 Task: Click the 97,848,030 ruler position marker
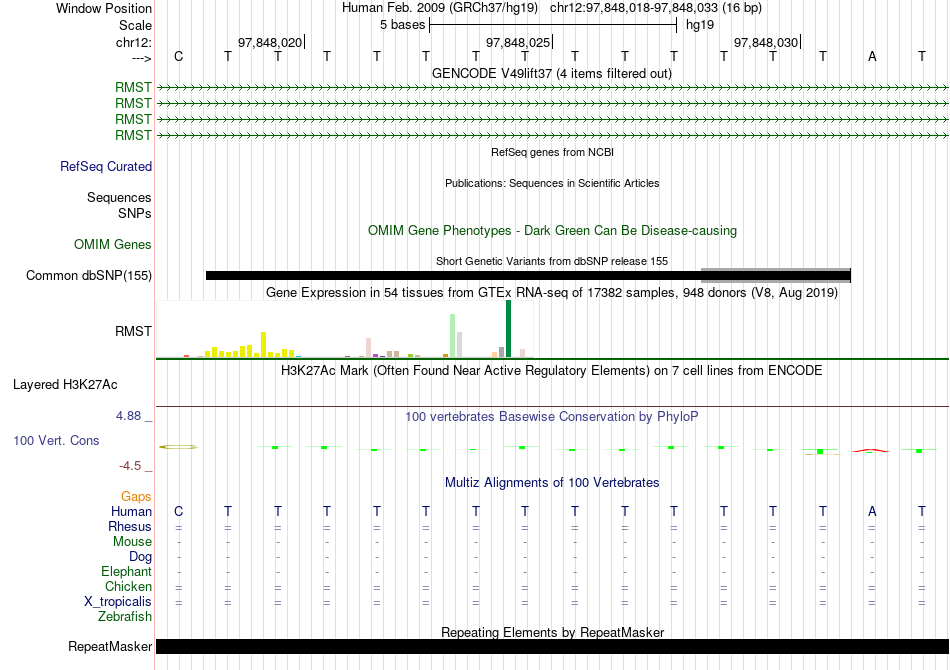tap(766, 42)
